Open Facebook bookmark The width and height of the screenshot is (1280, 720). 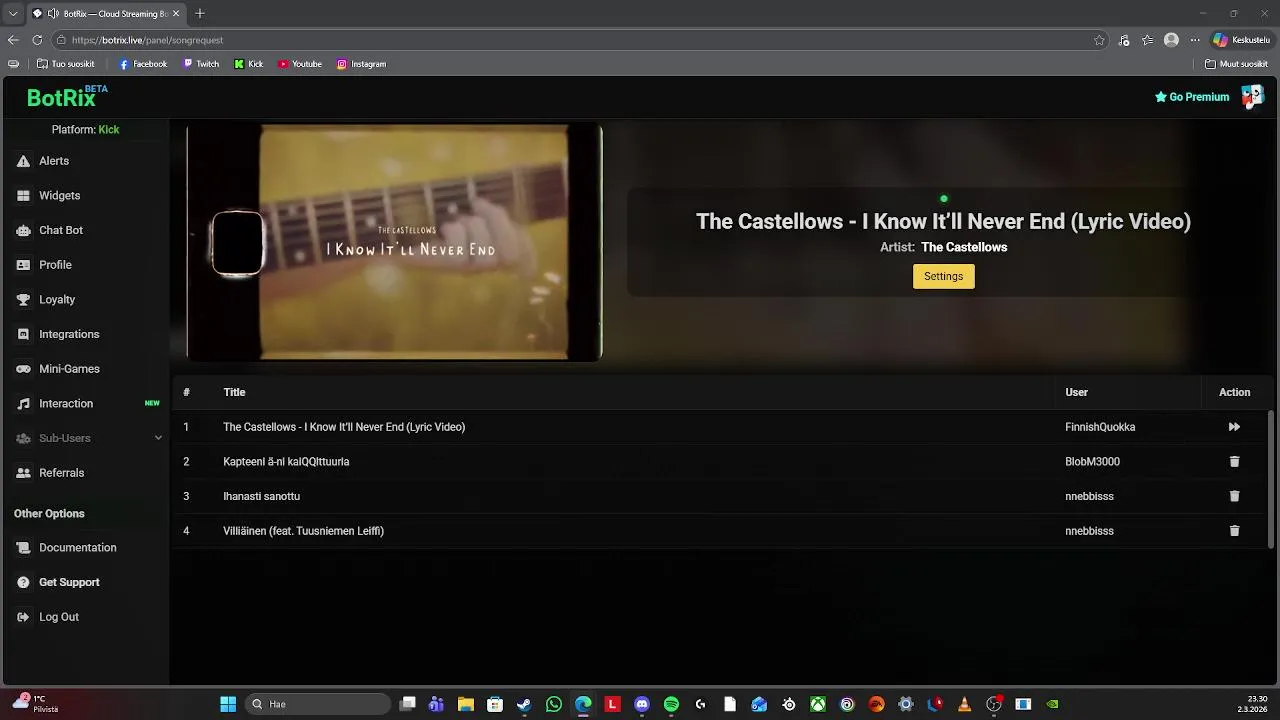[143, 64]
